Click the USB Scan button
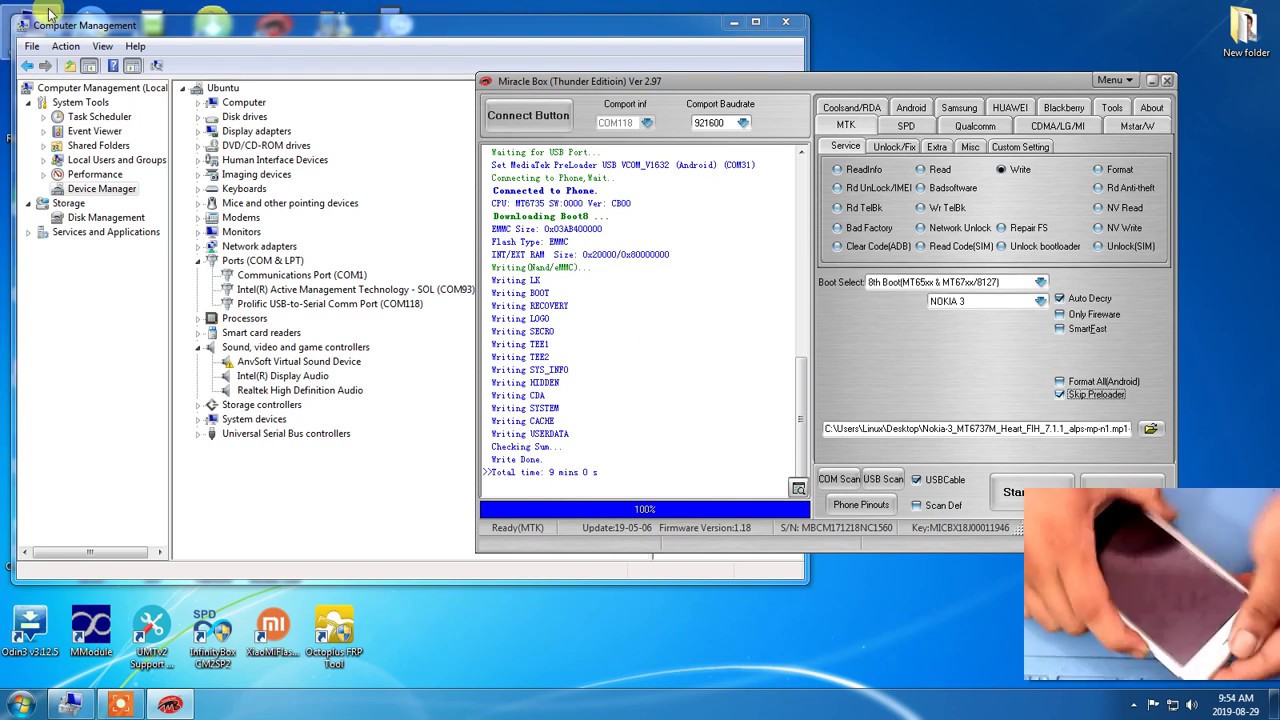The width and height of the screenshot is (1280, 720). pos(883,480)
